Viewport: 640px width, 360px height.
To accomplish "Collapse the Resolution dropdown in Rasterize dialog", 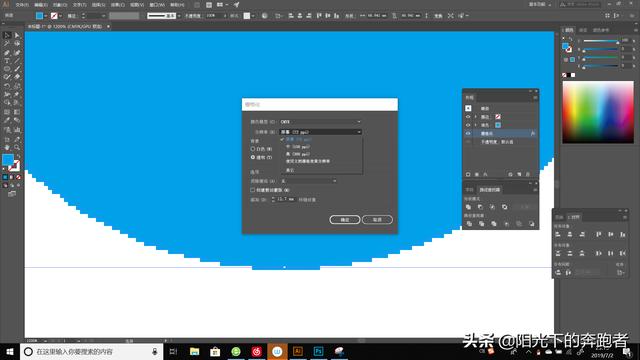I will point(320,132).
